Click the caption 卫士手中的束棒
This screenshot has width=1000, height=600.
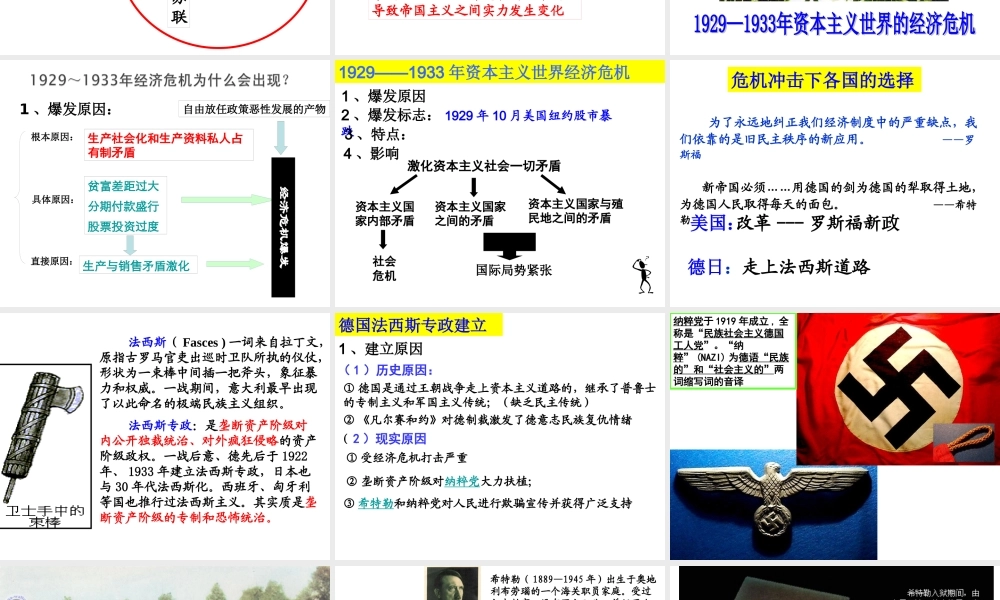tap(45, 516)
